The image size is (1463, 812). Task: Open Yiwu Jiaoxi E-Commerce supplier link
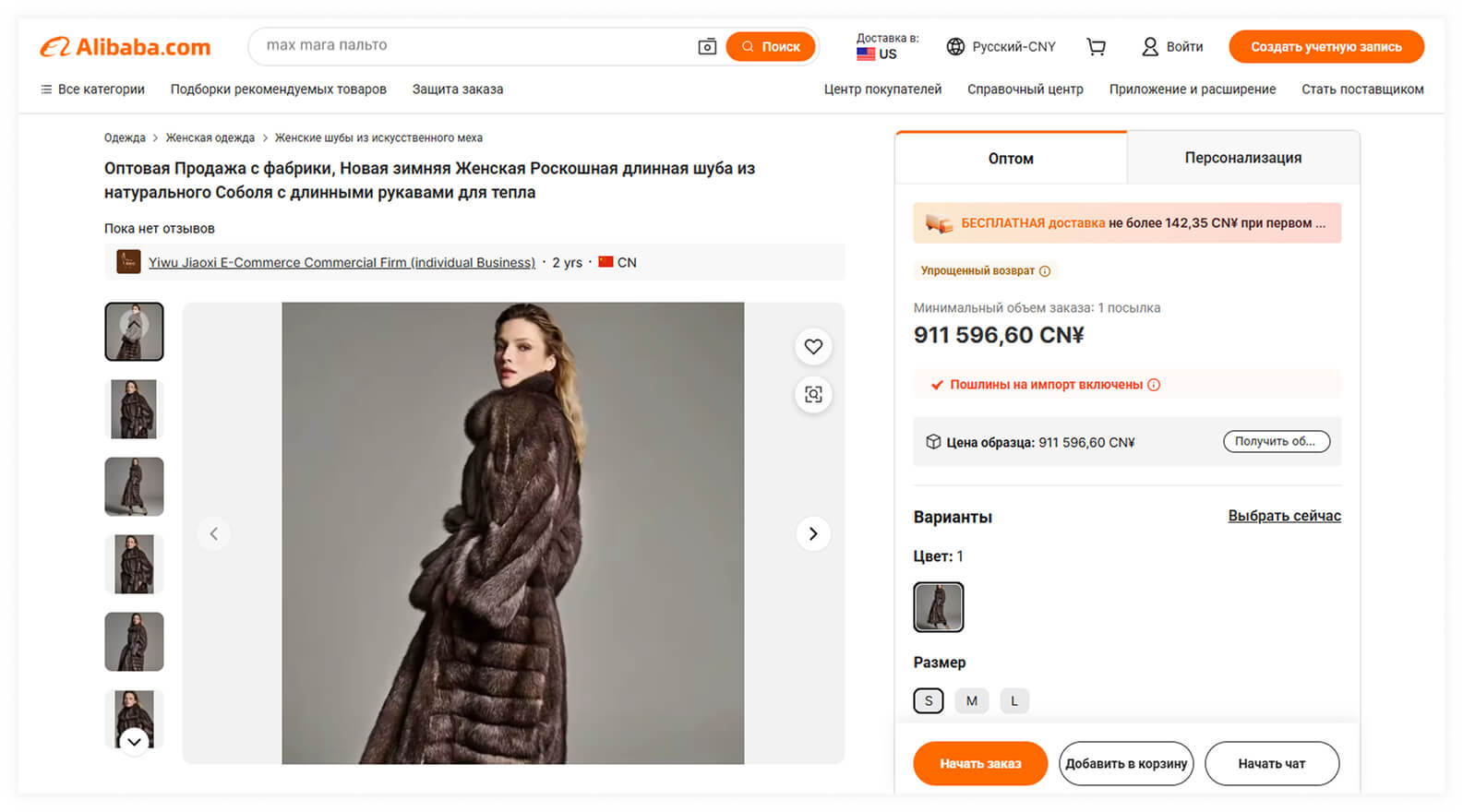click(342, 263)
